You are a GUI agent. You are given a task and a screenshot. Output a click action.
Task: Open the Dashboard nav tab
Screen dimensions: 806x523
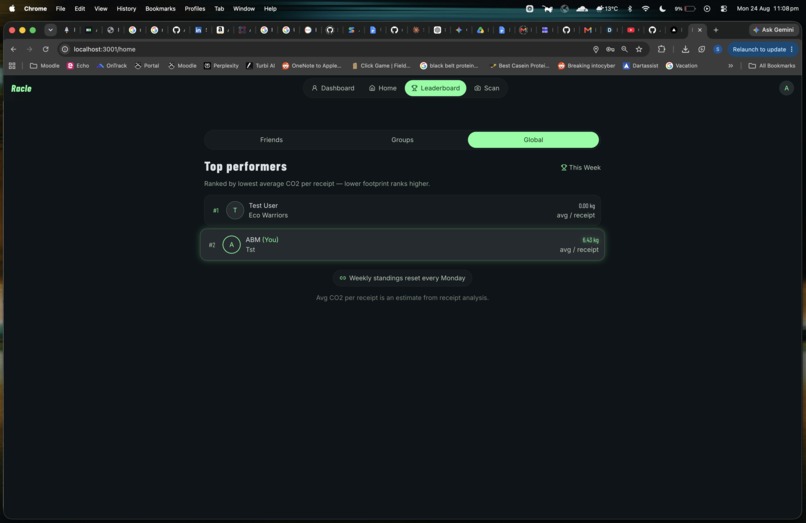click(x=333, y=88)
